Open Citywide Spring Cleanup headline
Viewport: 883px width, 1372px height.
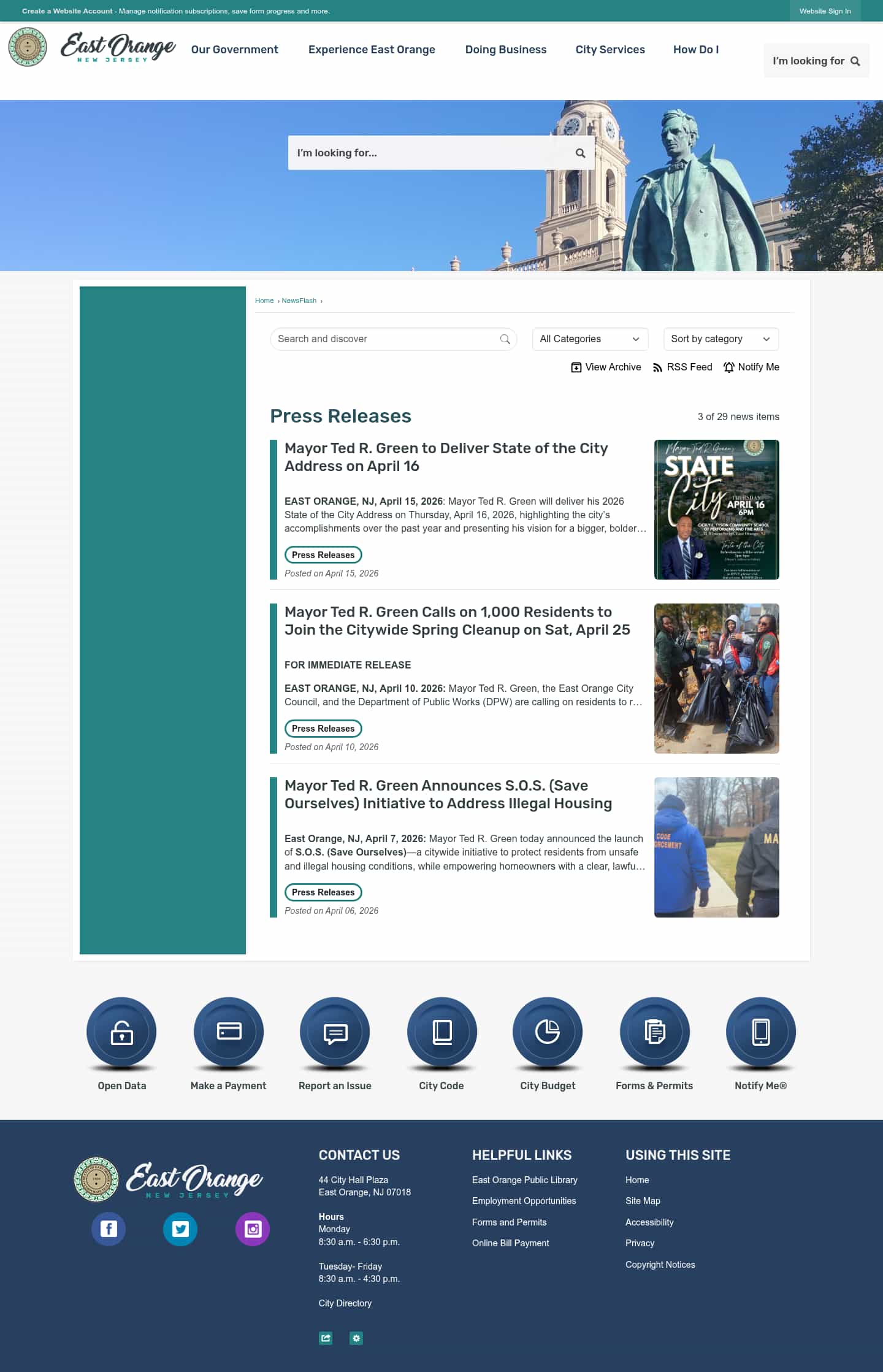457,621
